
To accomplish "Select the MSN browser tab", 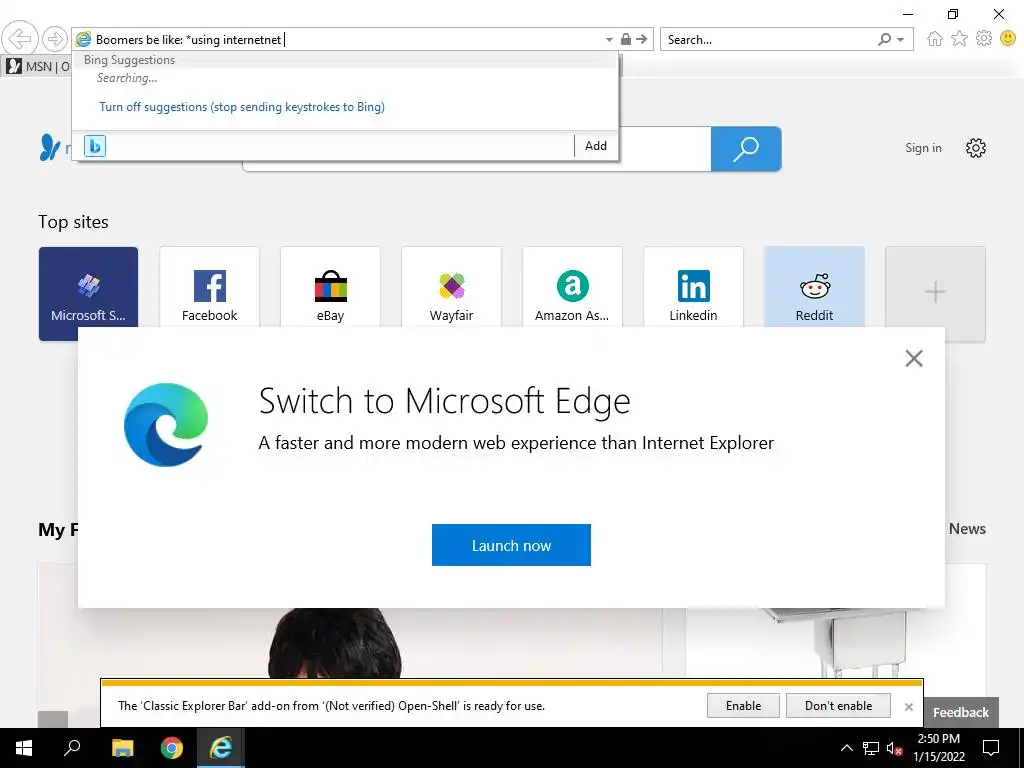I will click(38, 66).
